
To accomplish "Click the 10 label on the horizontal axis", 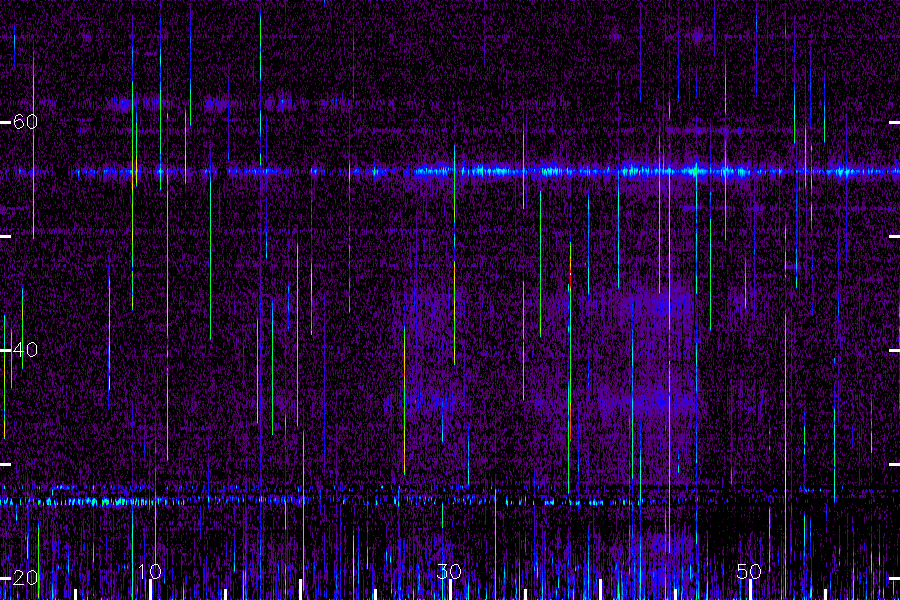I will tap(150, 572).
